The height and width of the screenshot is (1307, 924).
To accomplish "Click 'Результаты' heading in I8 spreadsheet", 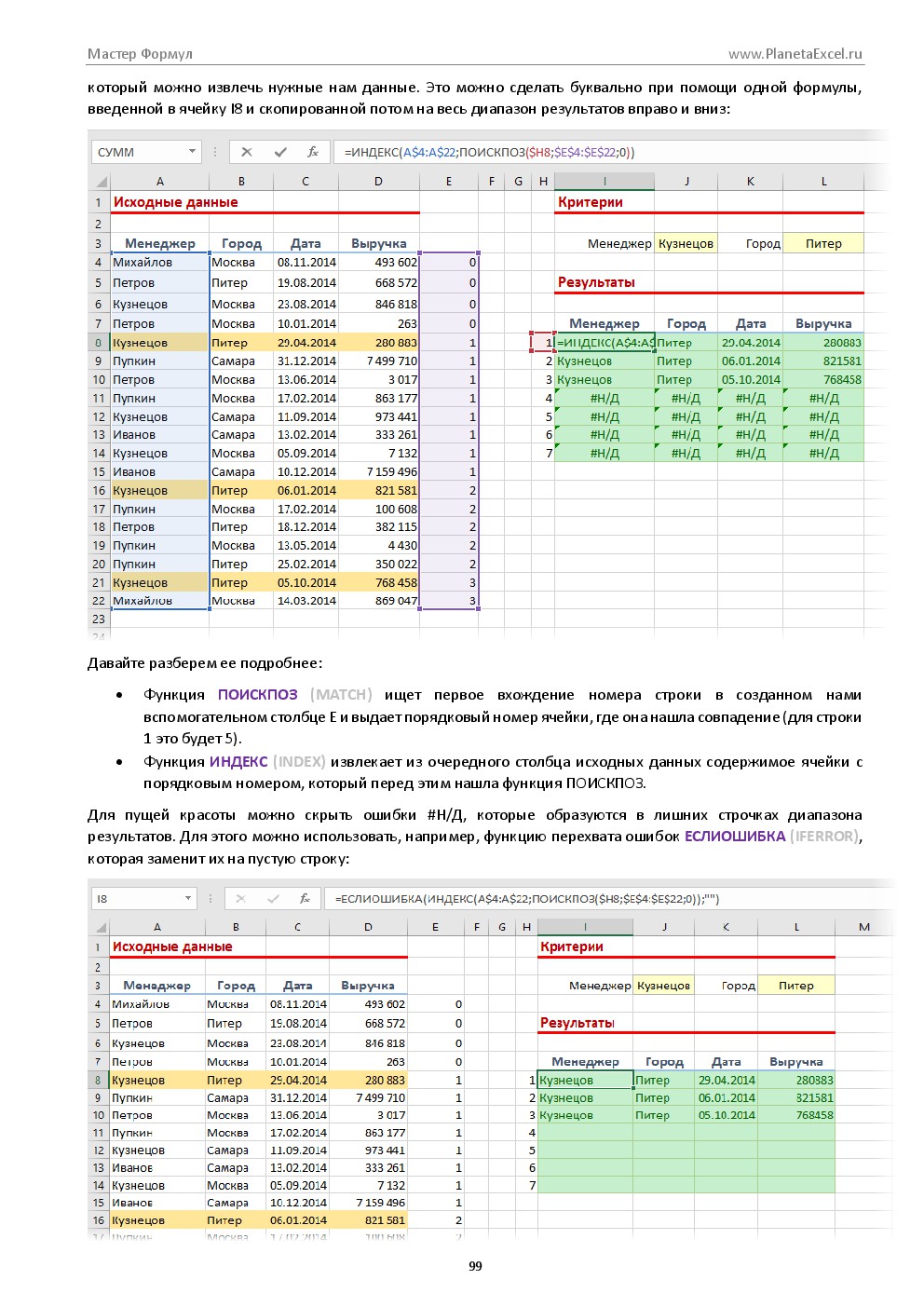I will tap(577, 1023).
